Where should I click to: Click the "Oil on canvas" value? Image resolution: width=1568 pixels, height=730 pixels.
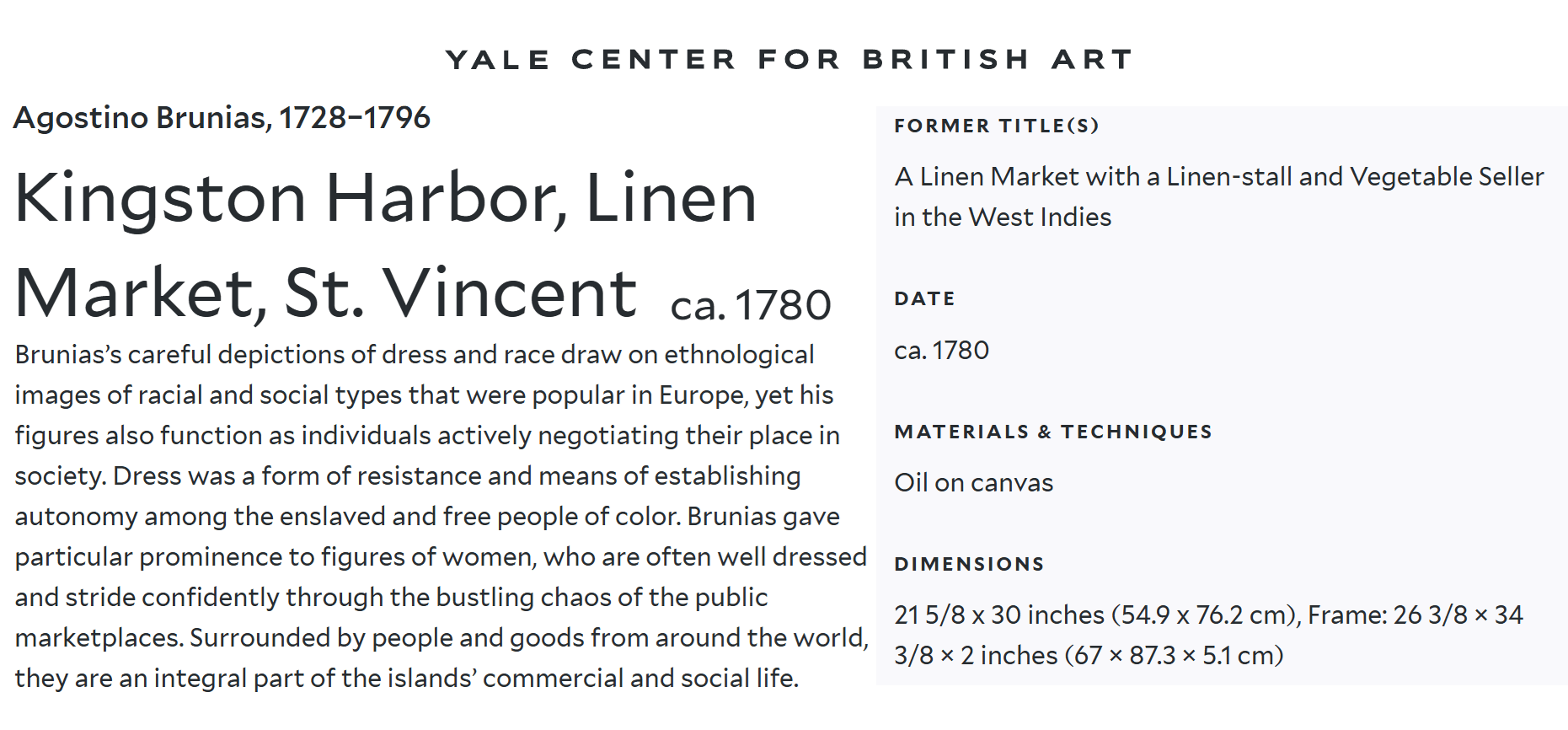973,483
